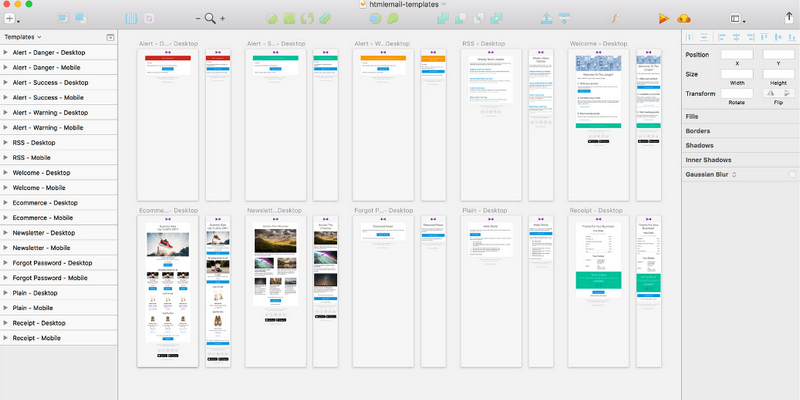Viewport: 800px width, 400px height.
Task: Select the Newsletter - Mobile layer
Action: coord(41,248)
